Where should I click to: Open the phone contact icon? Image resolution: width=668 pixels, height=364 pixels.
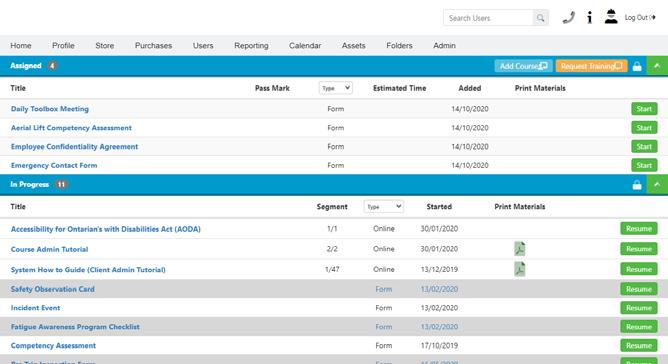(x=568, y=17)
